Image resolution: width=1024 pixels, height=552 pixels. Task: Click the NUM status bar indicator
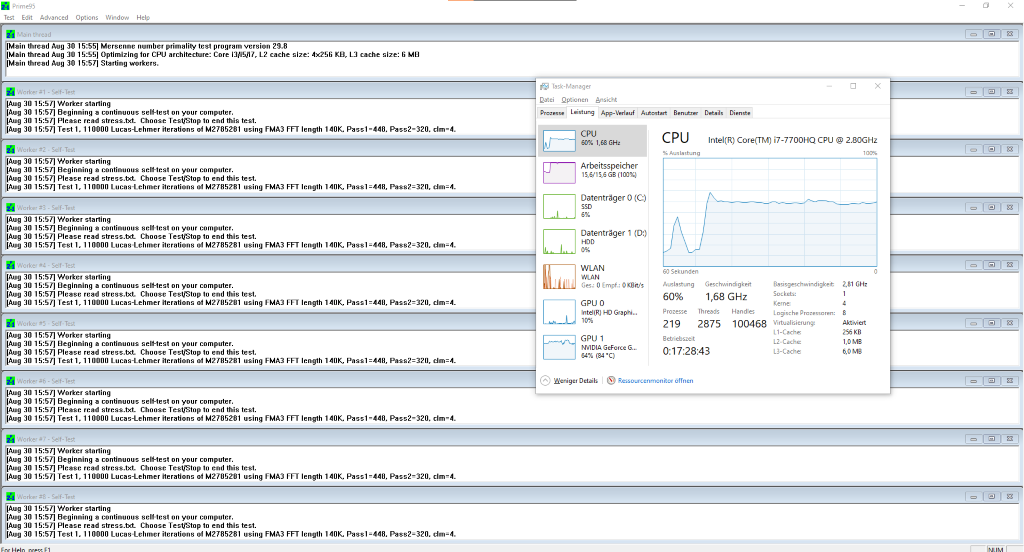(995, 549)
